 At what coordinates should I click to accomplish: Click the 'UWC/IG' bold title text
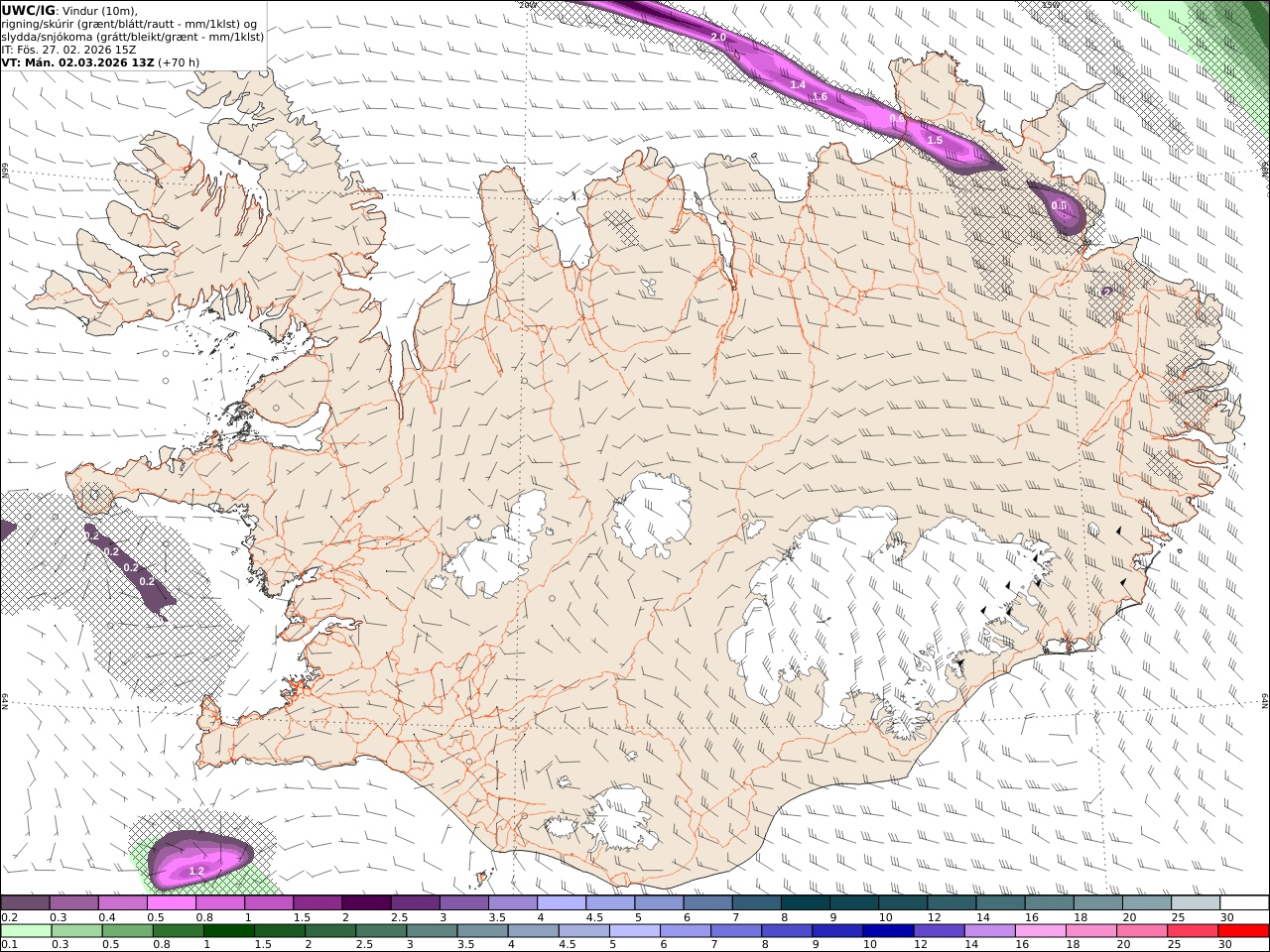[x=28, y=10]
